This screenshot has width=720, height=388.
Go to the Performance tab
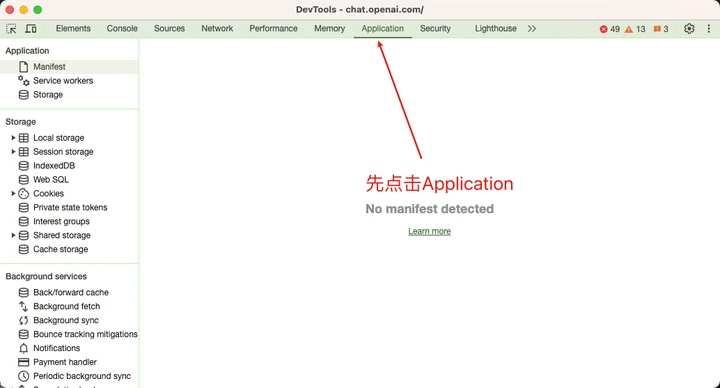point(274,28)
